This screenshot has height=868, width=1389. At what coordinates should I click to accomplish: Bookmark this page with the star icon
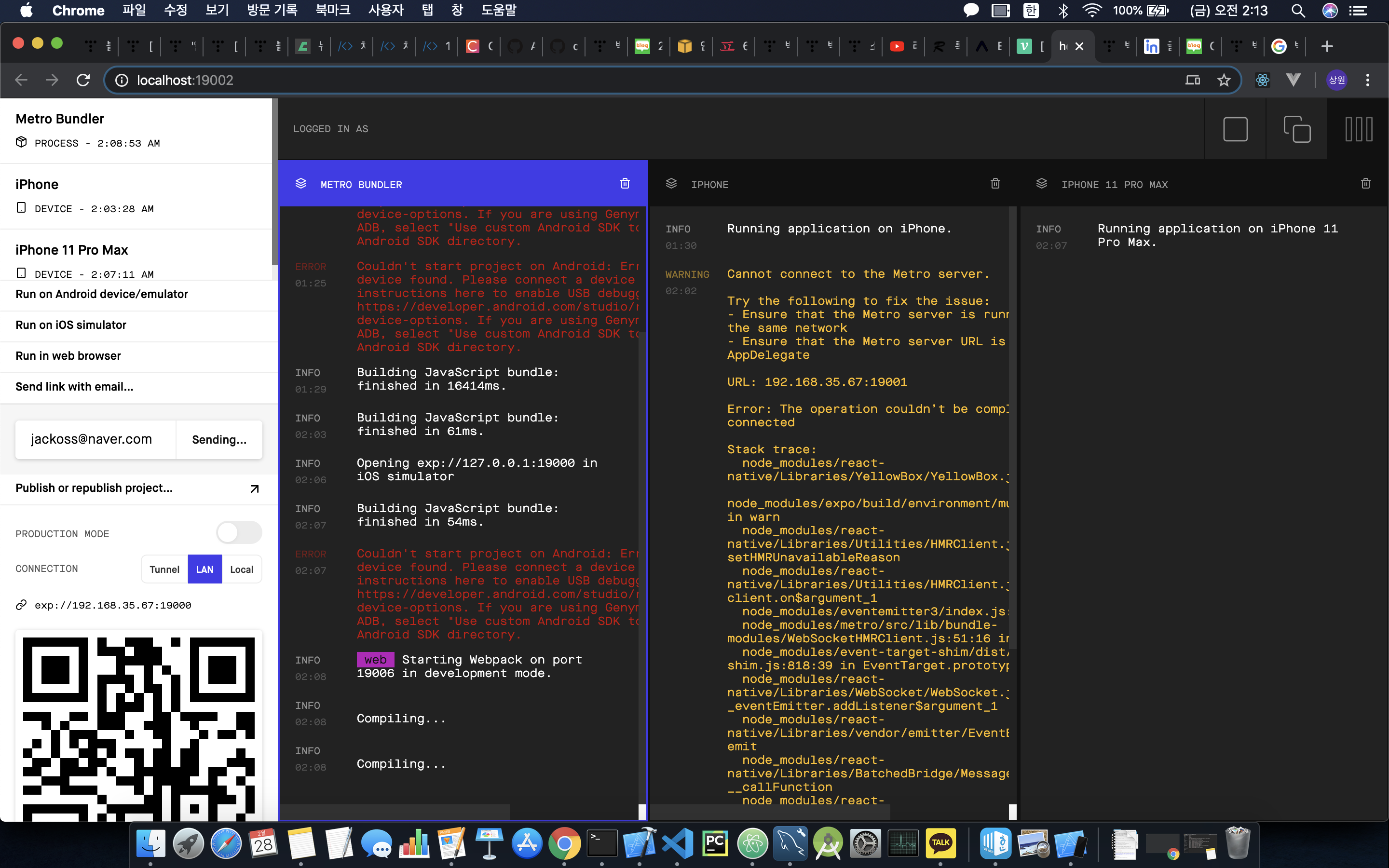(1224, 81)
